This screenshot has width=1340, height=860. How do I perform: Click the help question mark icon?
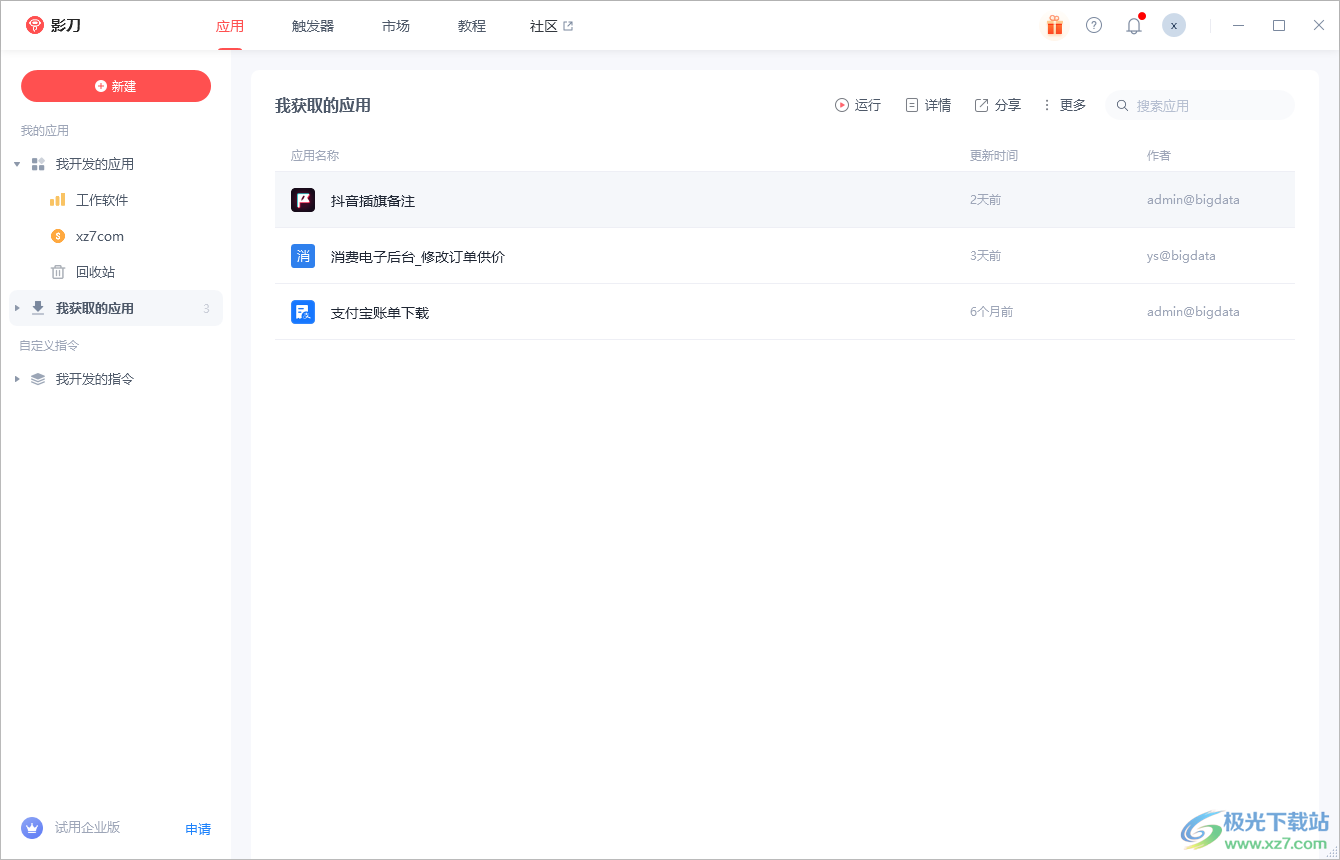coord(1093,25)
